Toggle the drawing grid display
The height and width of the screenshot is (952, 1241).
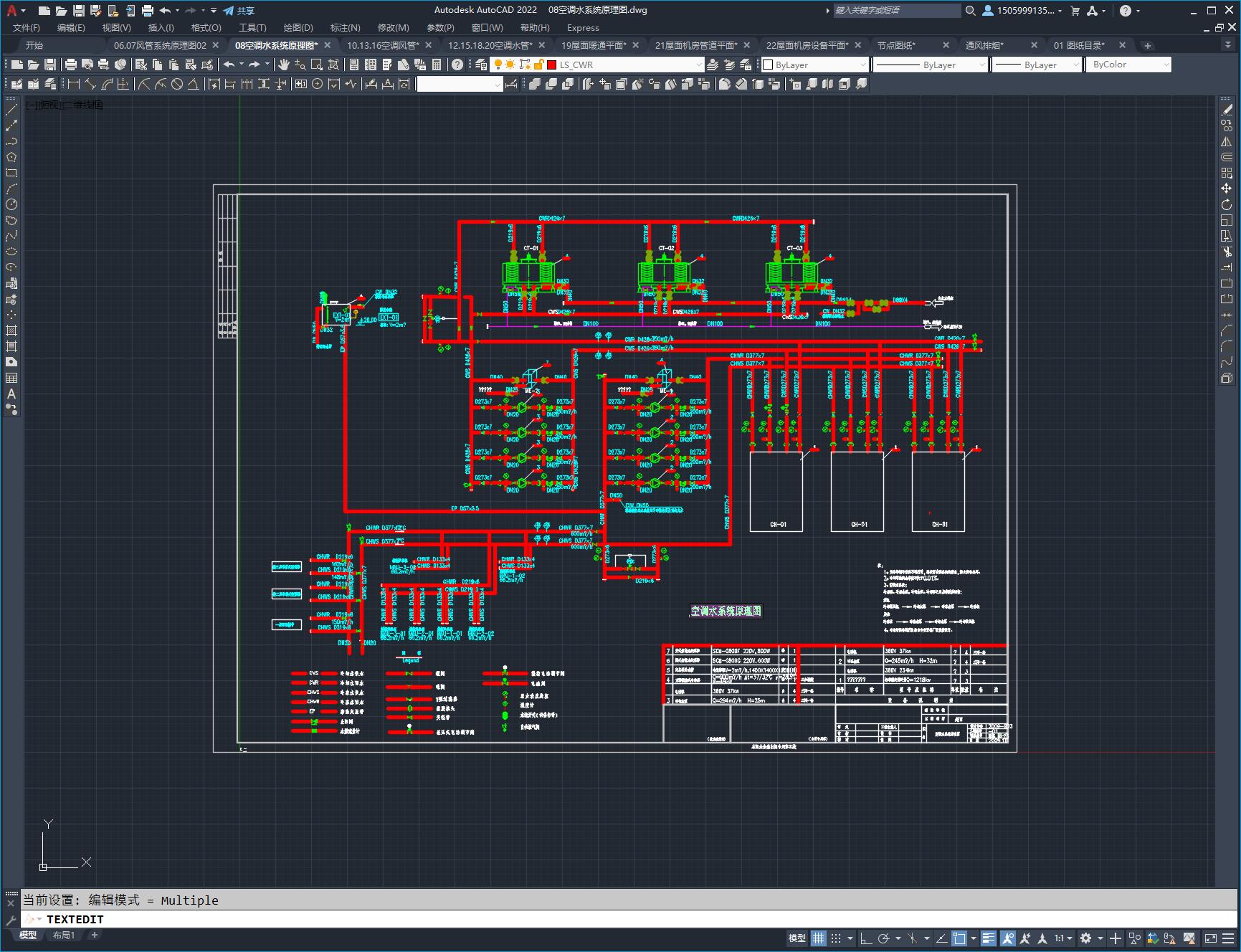(x=819, y=938)
